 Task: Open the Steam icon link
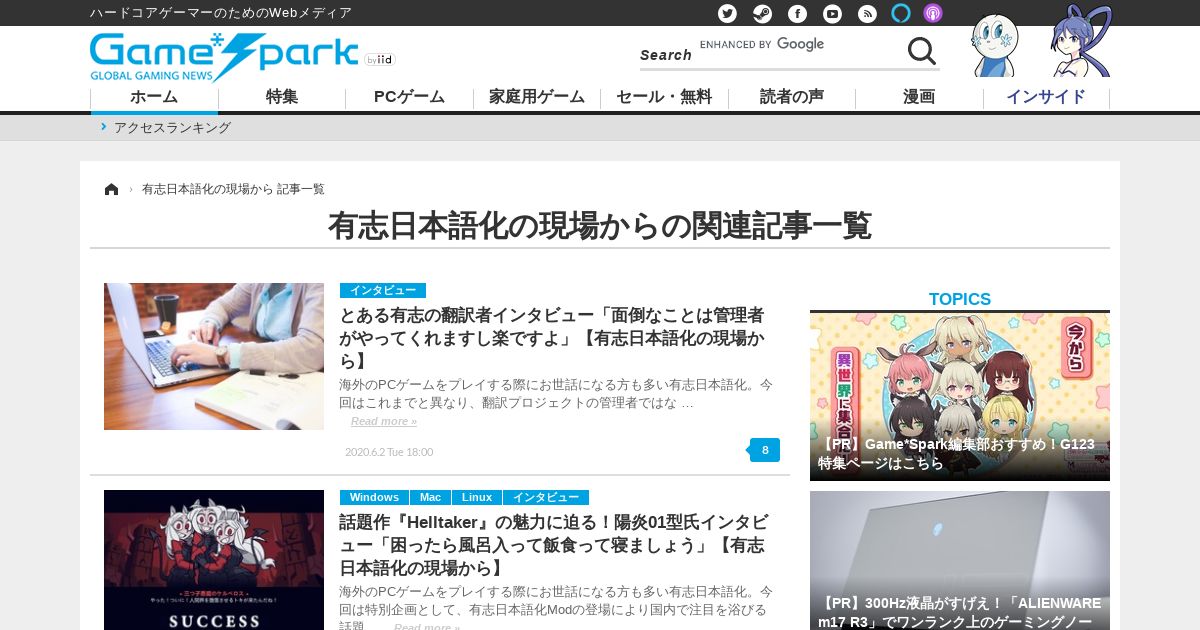(x=762, y=13)
